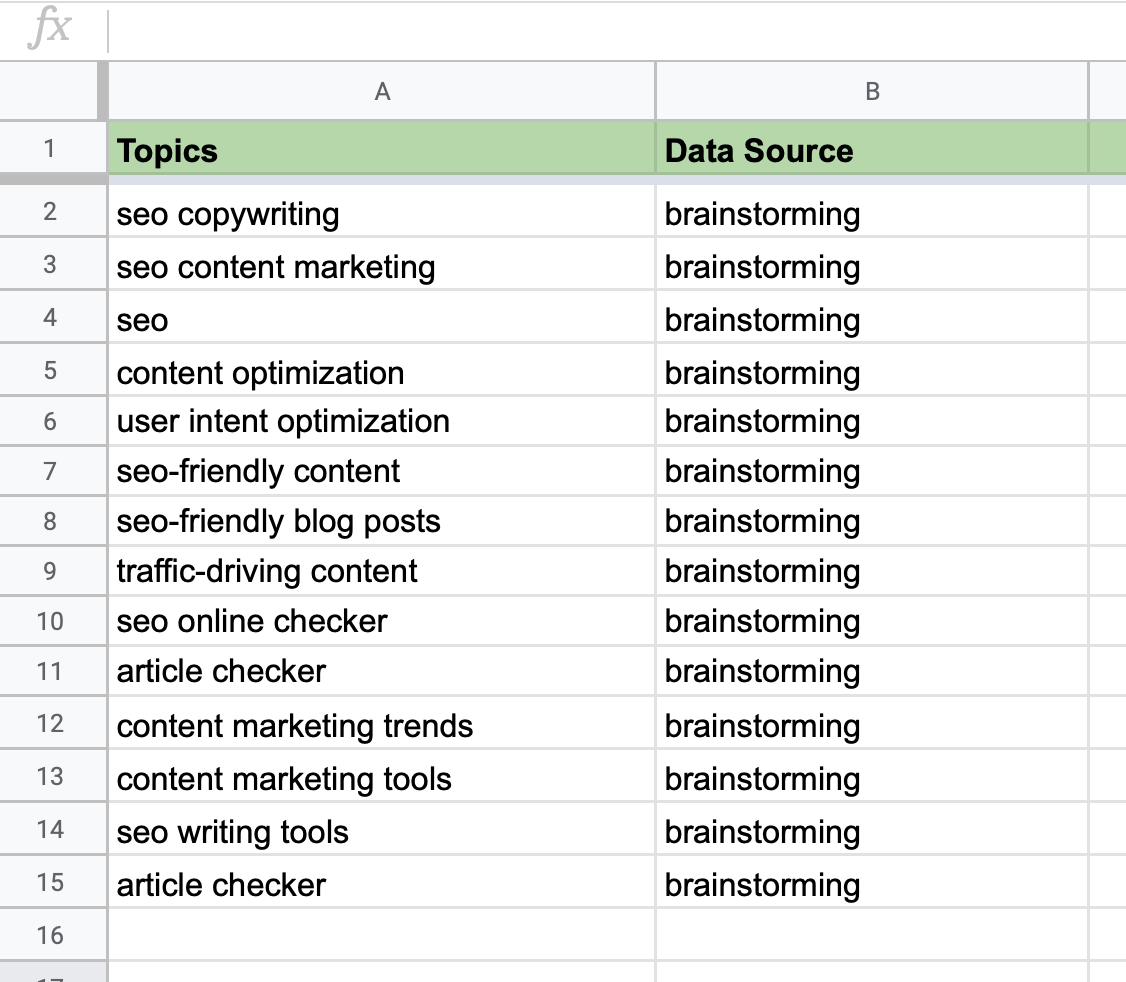Click the cell containing 'seo content marketing'

[x=382, y=267]
